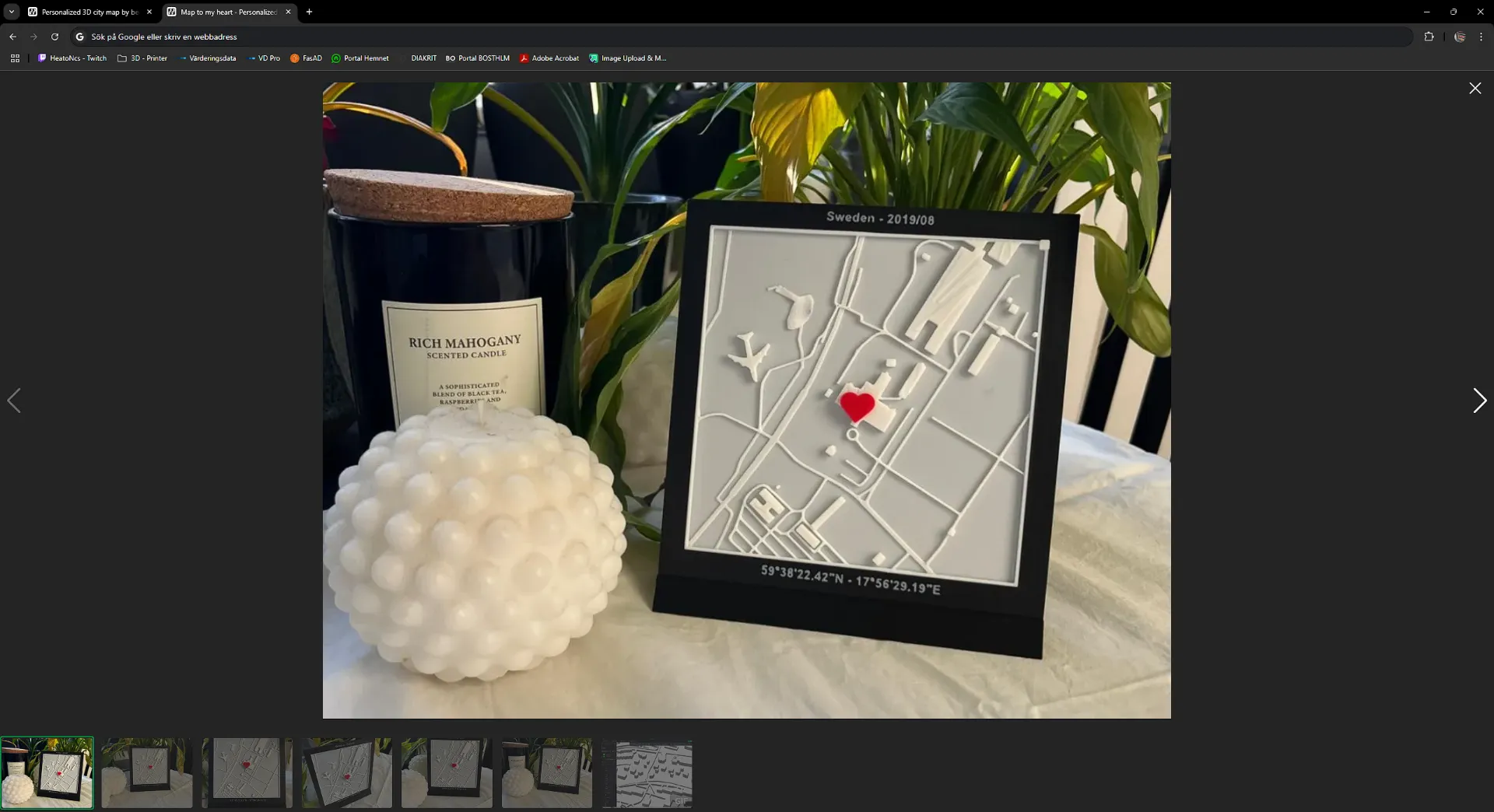Open the tab search chevron dropdown
The height and width of the screenshot is (812, 1494).
(x=10, y=12)
